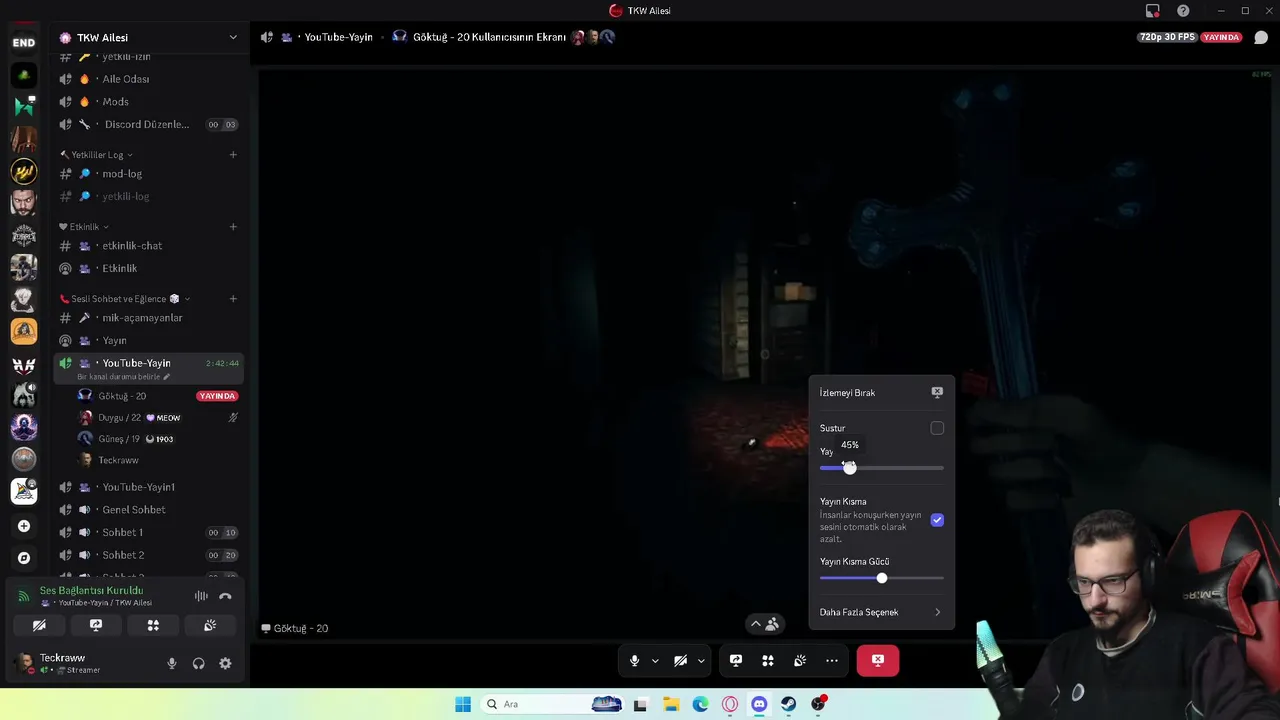Select the YouTube-Yayin voice channel

click(x=149, y=367)
